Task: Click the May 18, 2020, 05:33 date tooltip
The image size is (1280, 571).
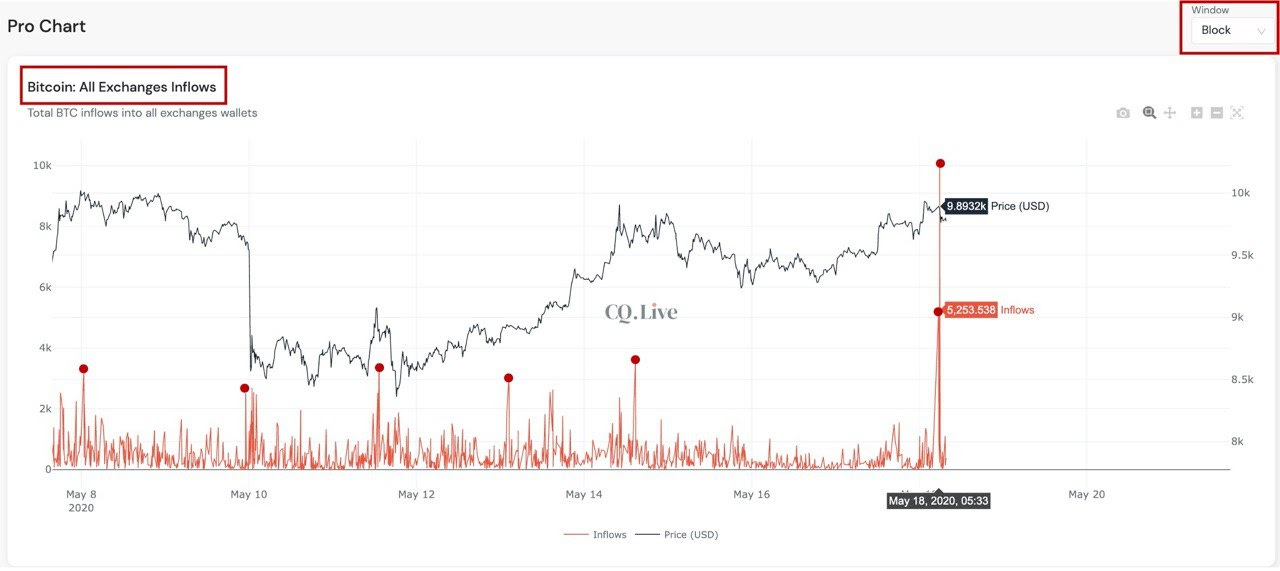Action: coord(938,501)
